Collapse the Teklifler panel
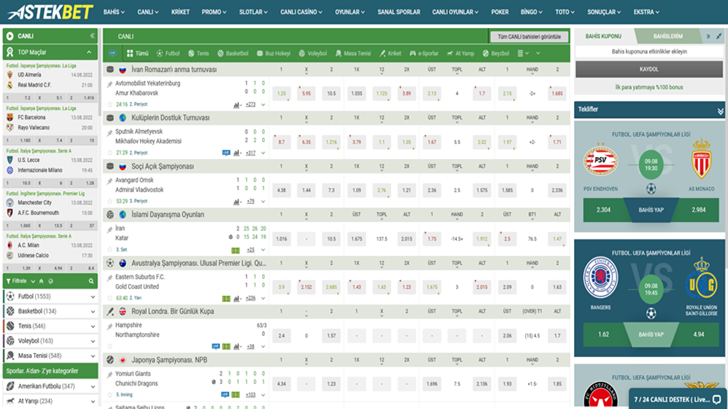 720,110
